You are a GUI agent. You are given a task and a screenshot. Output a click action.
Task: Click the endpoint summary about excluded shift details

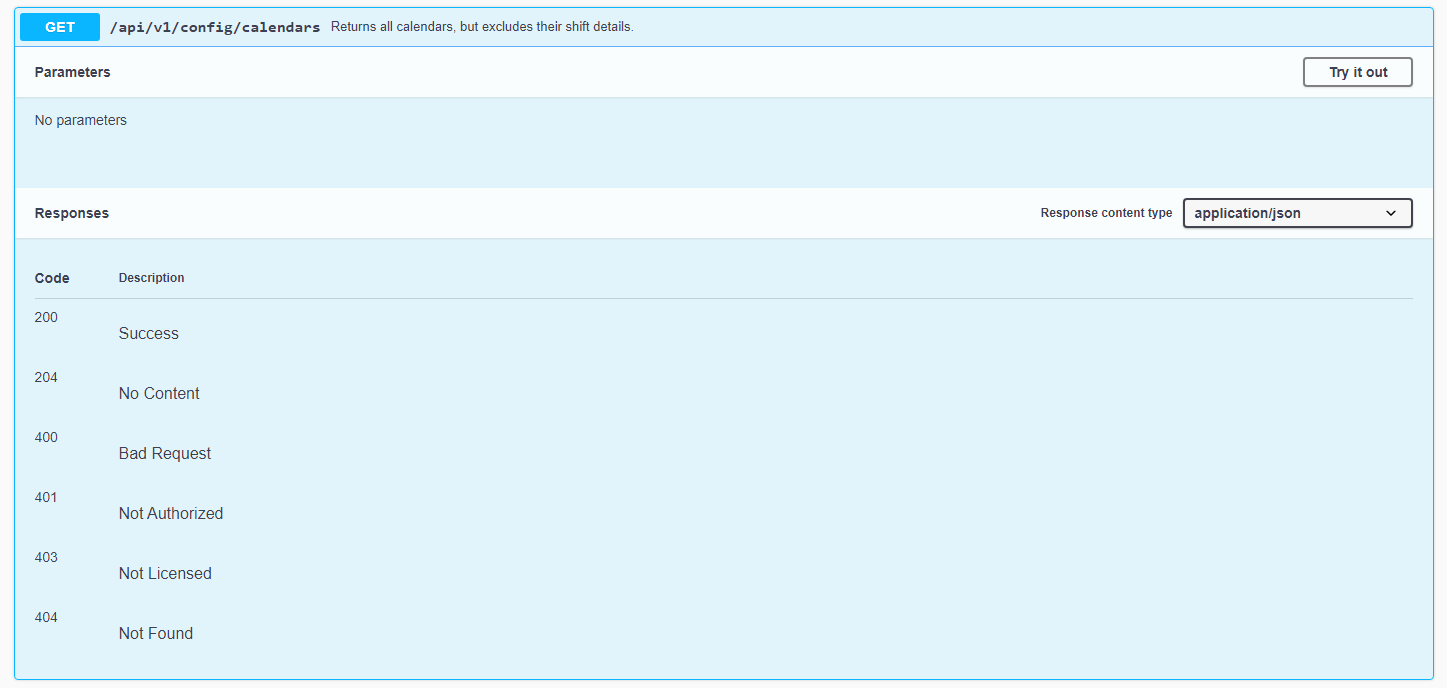point(482,27)
